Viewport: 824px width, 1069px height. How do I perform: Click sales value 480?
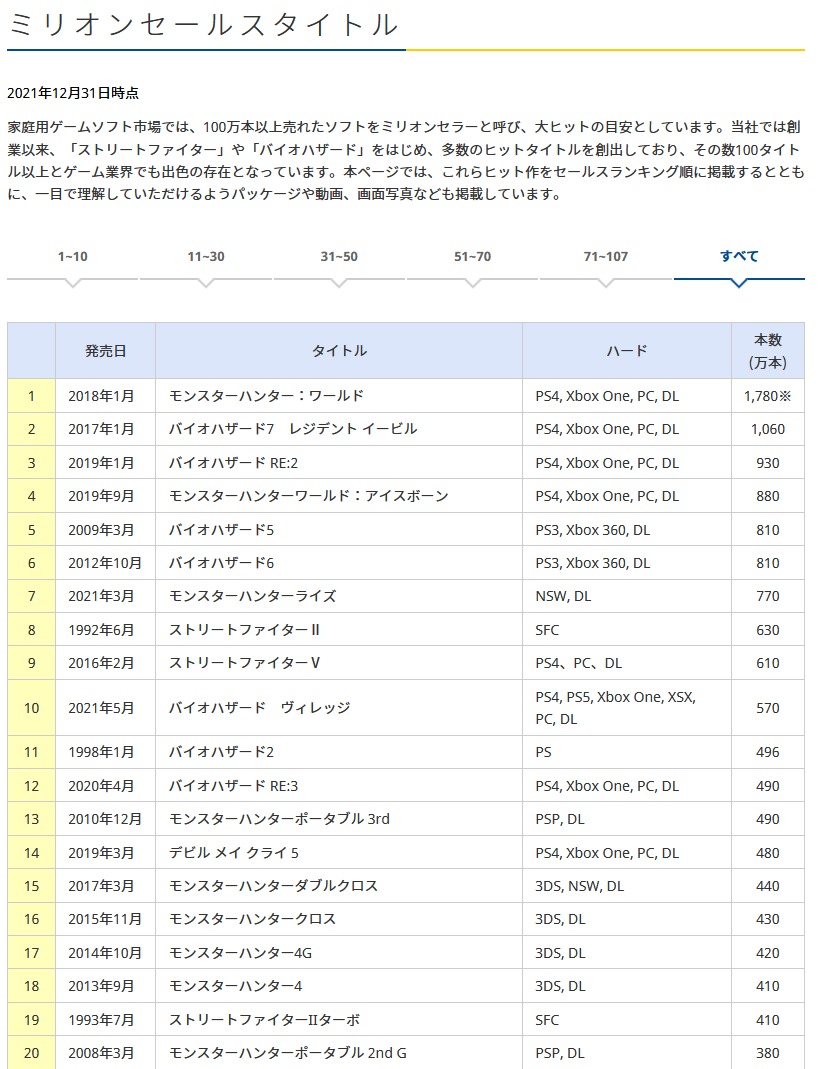767,853
